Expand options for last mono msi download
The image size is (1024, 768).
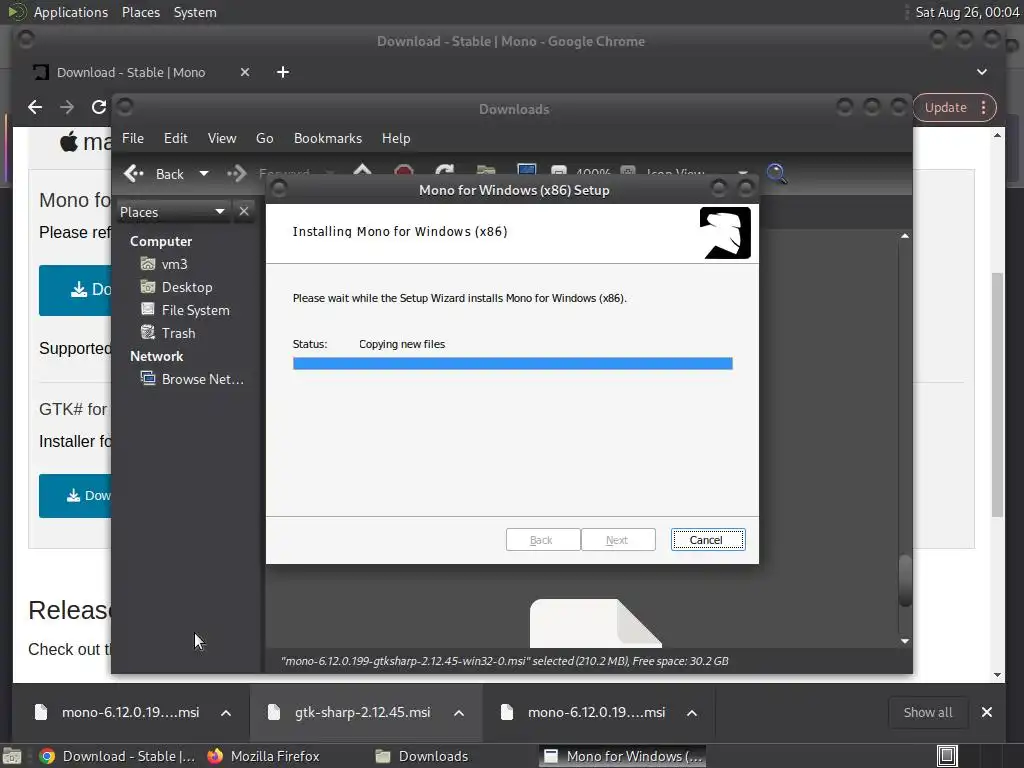coord(692,712)
